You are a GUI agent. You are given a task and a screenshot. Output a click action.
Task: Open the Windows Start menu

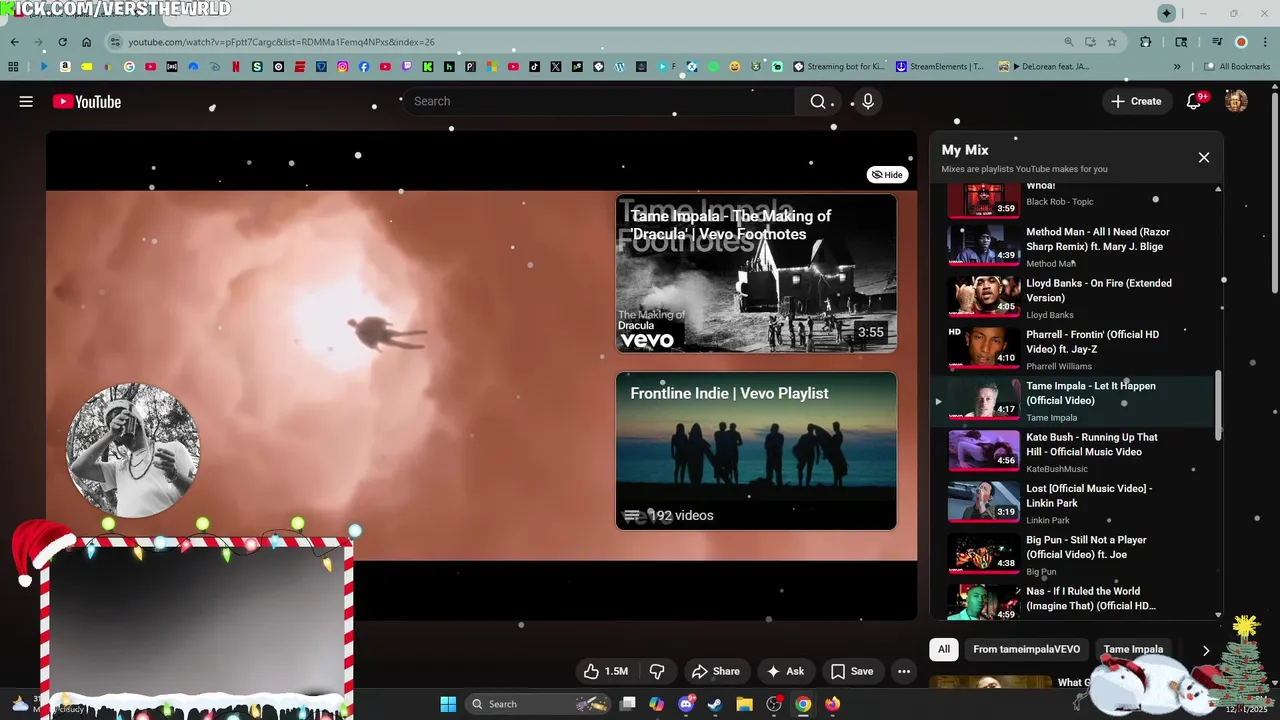pos(448,704)
